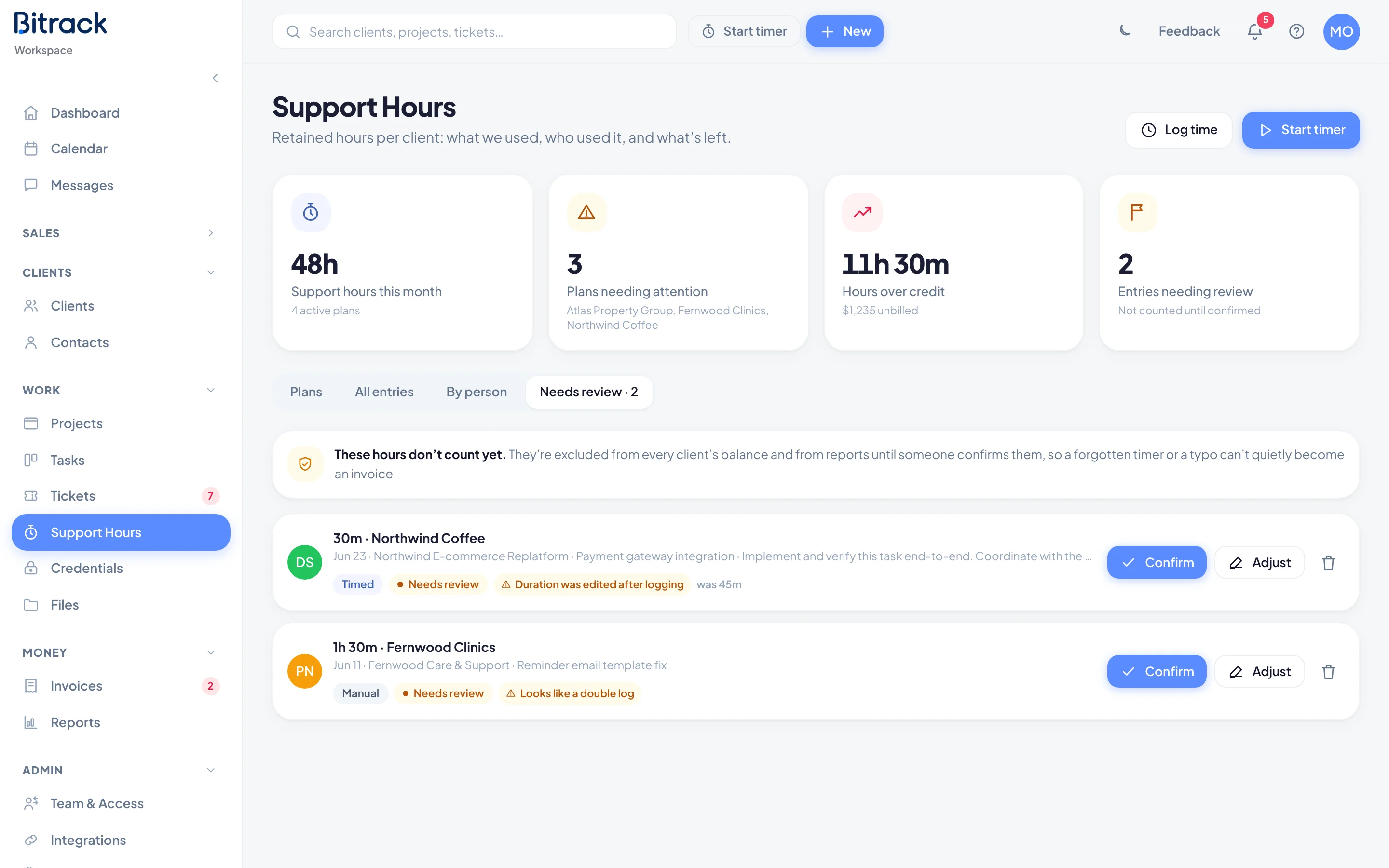The width and height of the screenshot is (1389, 868).
Task: Open the Dashboard sidebar item
Action: point(121,113)
